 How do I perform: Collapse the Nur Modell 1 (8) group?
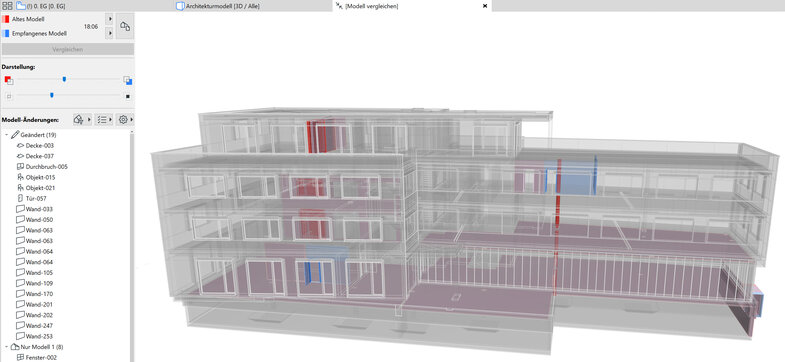tap(7, 346)
